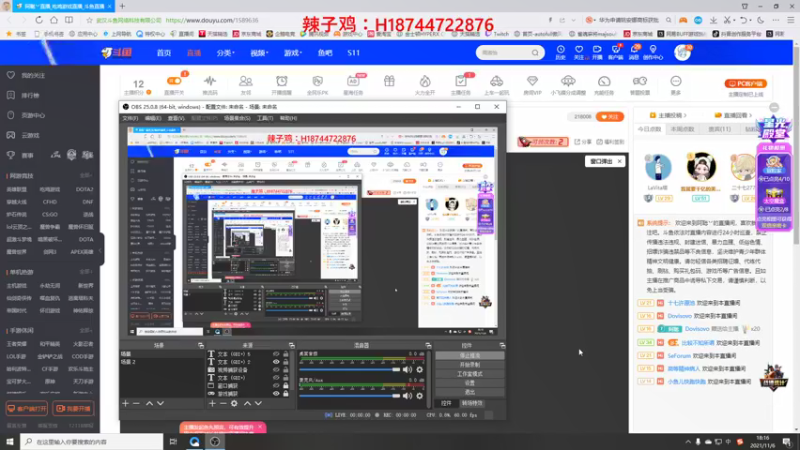Image resolution: width=800 pixels, height=450 pixels.
Task: Open source properties gear in Sources toolbar
Action: 234,404
